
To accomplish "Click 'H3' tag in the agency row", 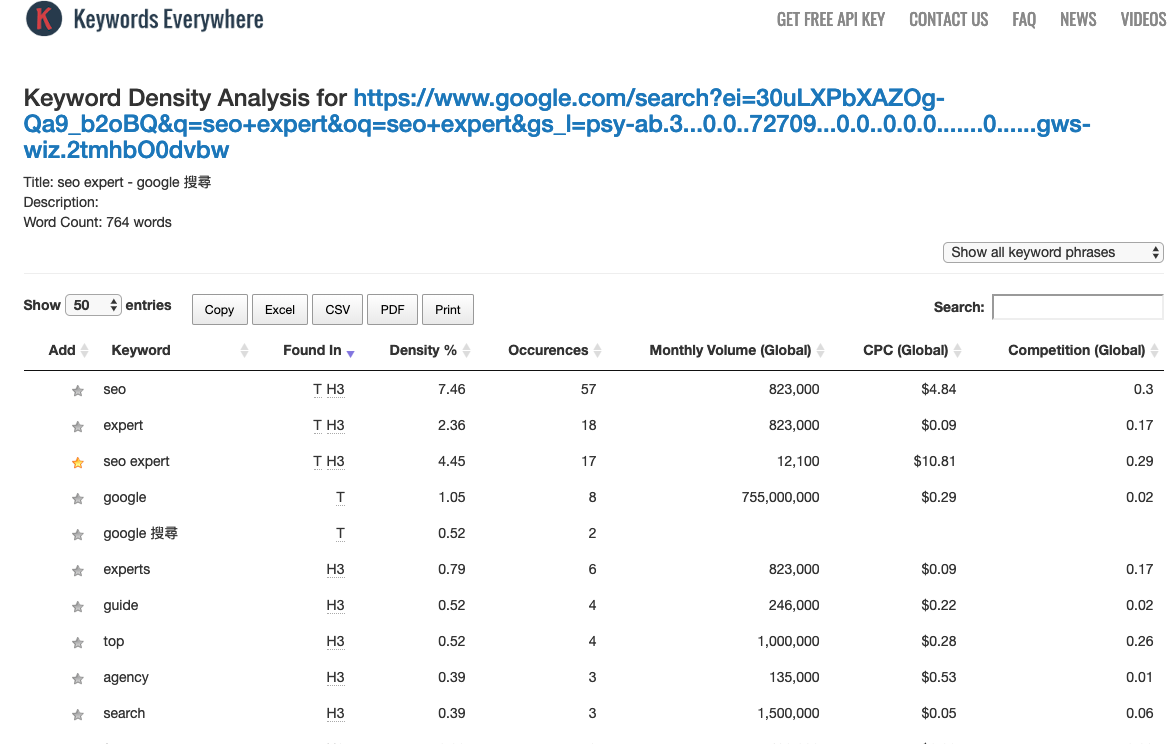I will (335, 677).
